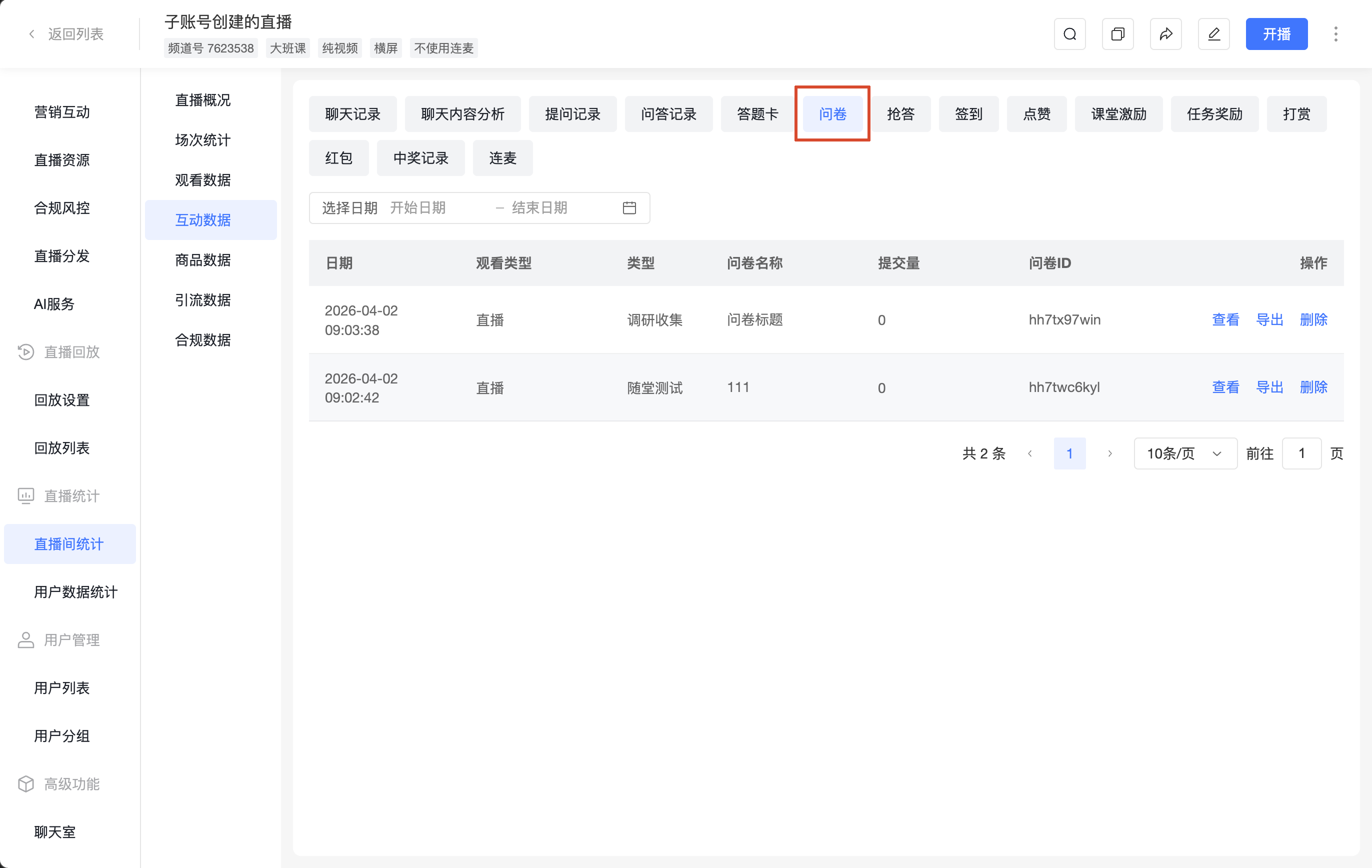Open 商品数据 in the statistics submenu

[203, 260]
